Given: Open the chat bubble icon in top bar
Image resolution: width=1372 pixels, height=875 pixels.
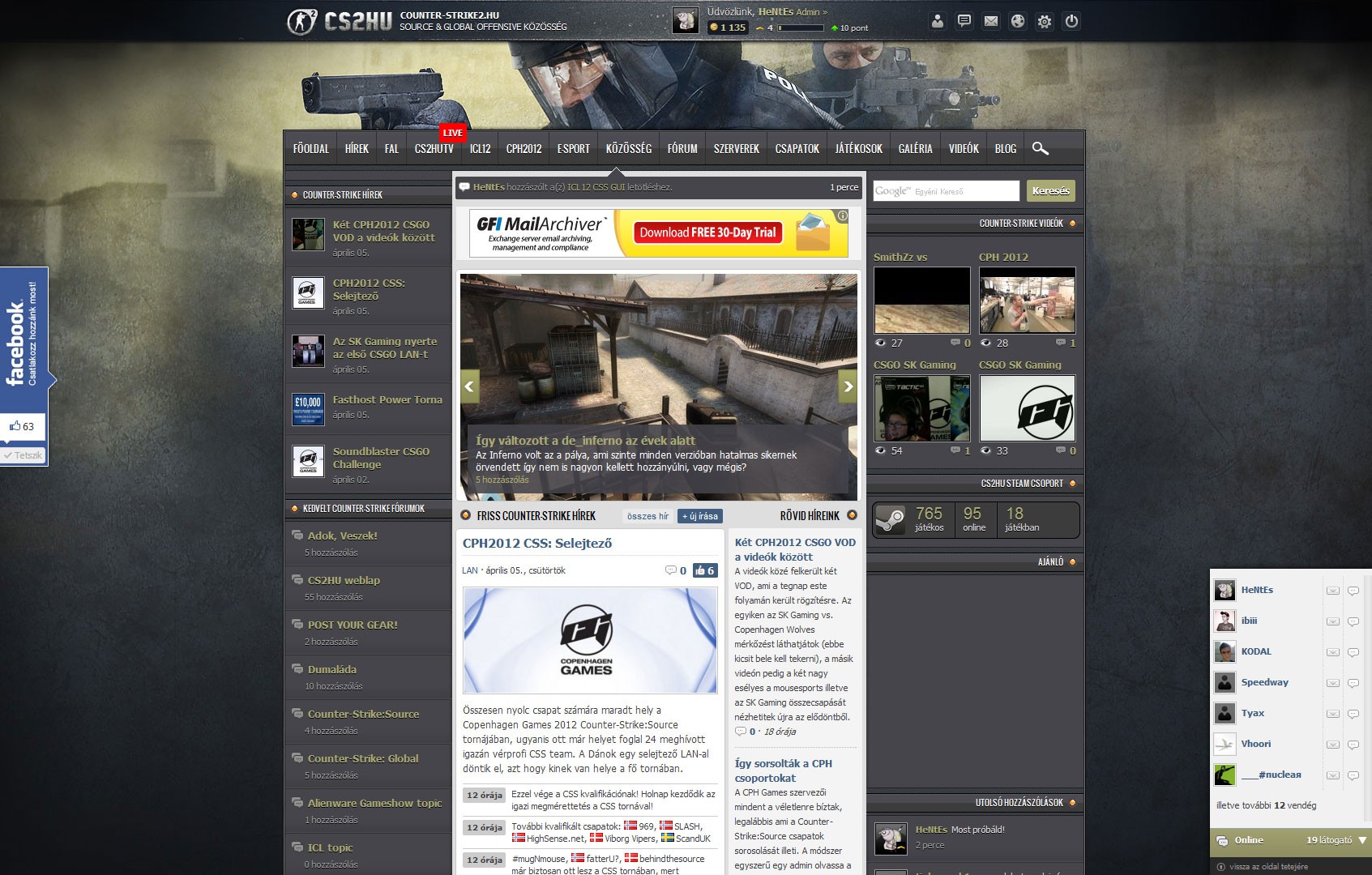Looking at the screenshot, I should pos(964,22).
